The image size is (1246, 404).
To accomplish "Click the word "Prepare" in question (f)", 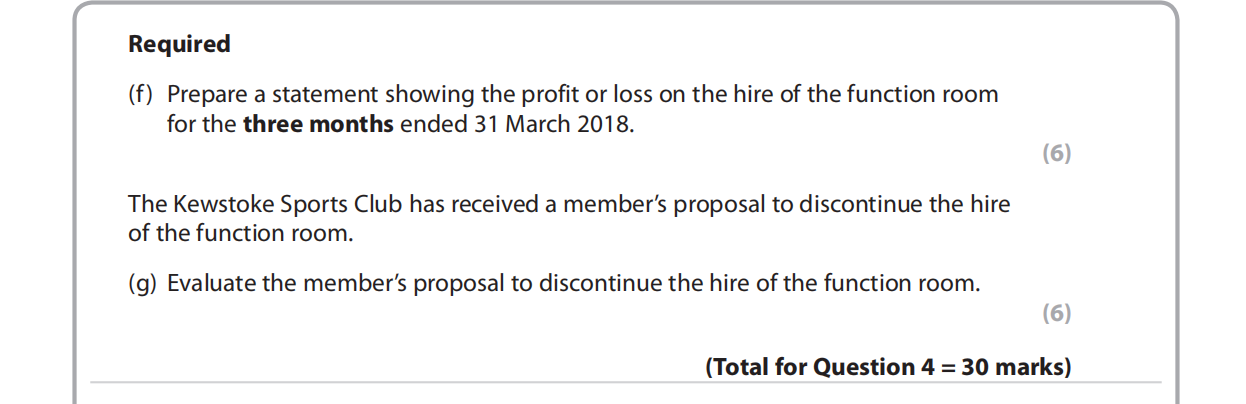I will (204, 95).
